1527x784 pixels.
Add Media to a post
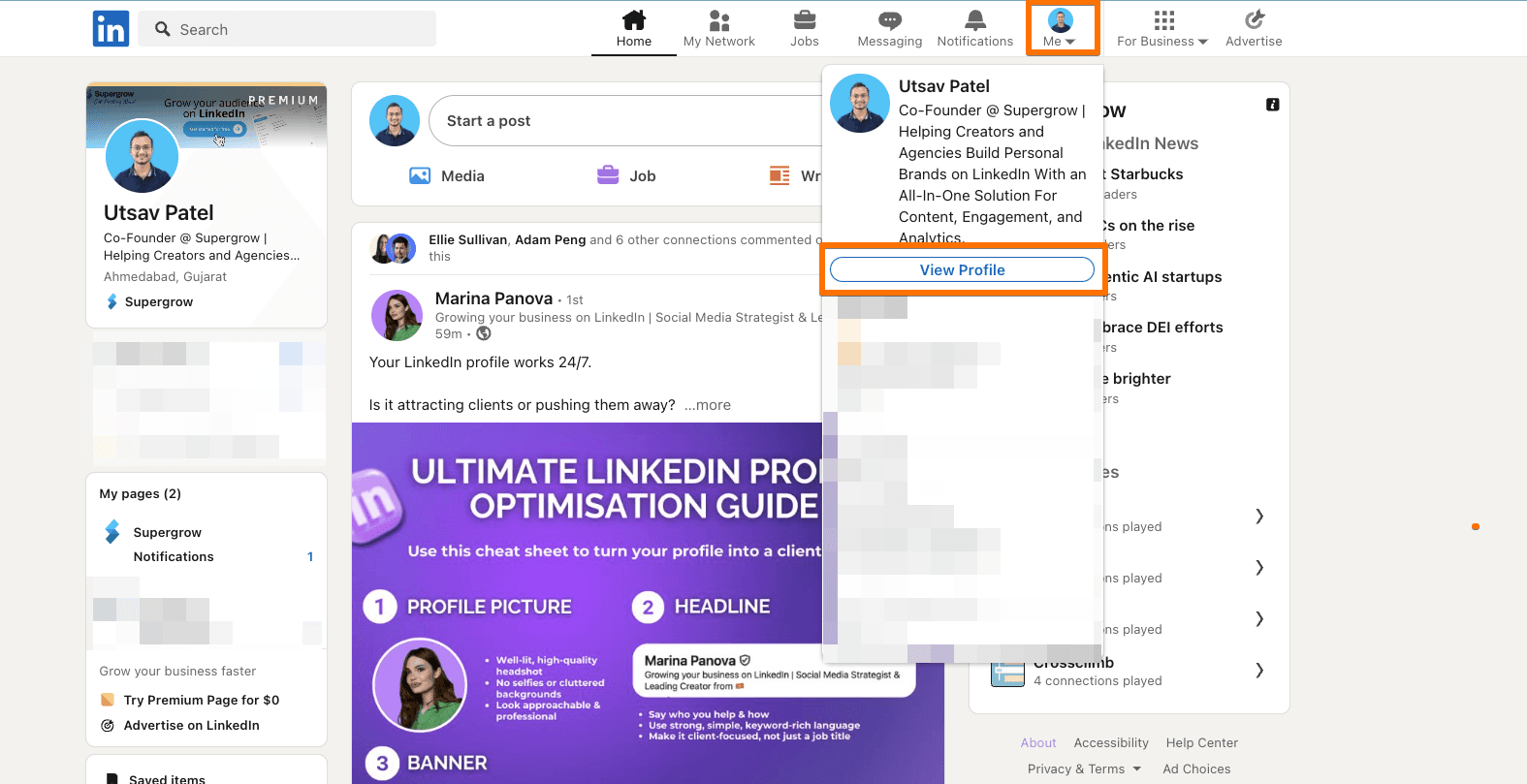447,175
